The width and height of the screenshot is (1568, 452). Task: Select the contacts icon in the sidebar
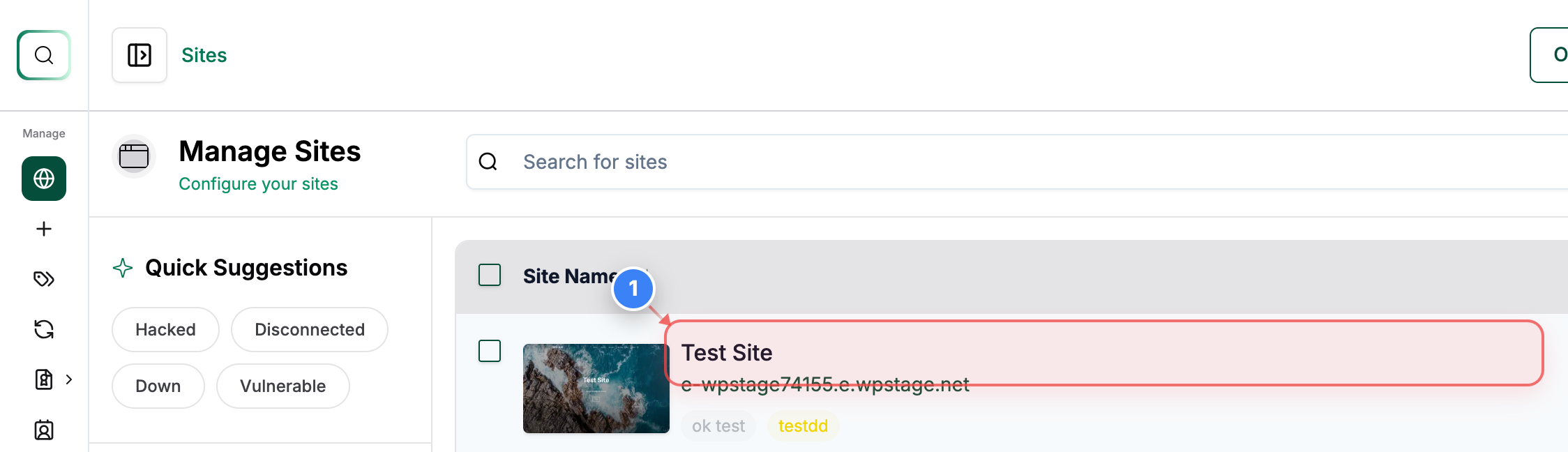click(x=43, y=431)
